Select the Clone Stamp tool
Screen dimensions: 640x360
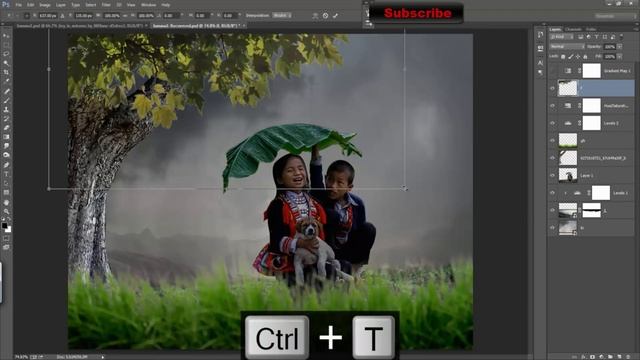click(x=6, y=109)
